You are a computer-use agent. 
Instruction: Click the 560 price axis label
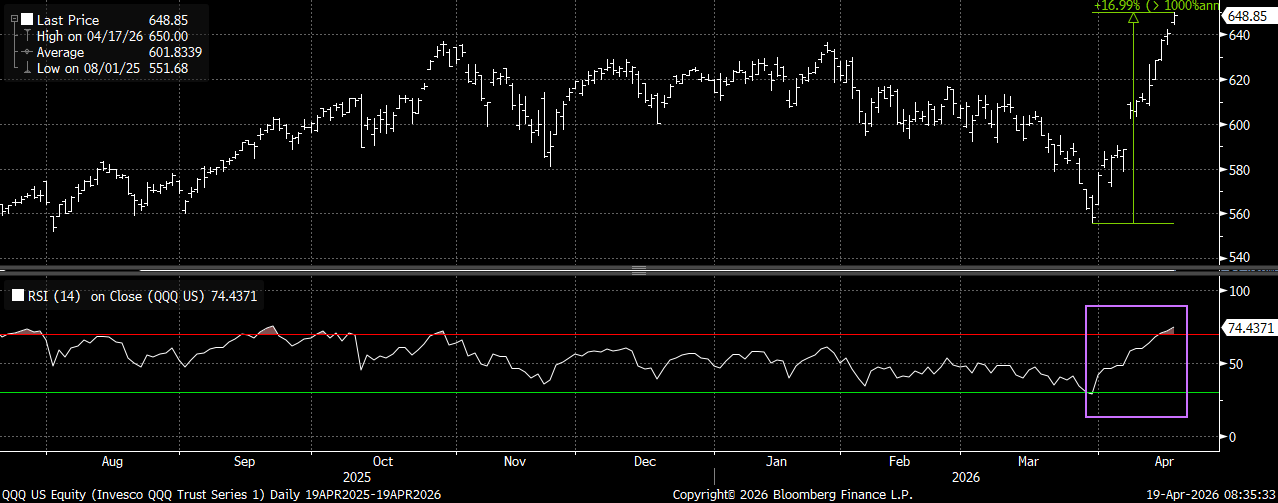tap(1237, 214)
